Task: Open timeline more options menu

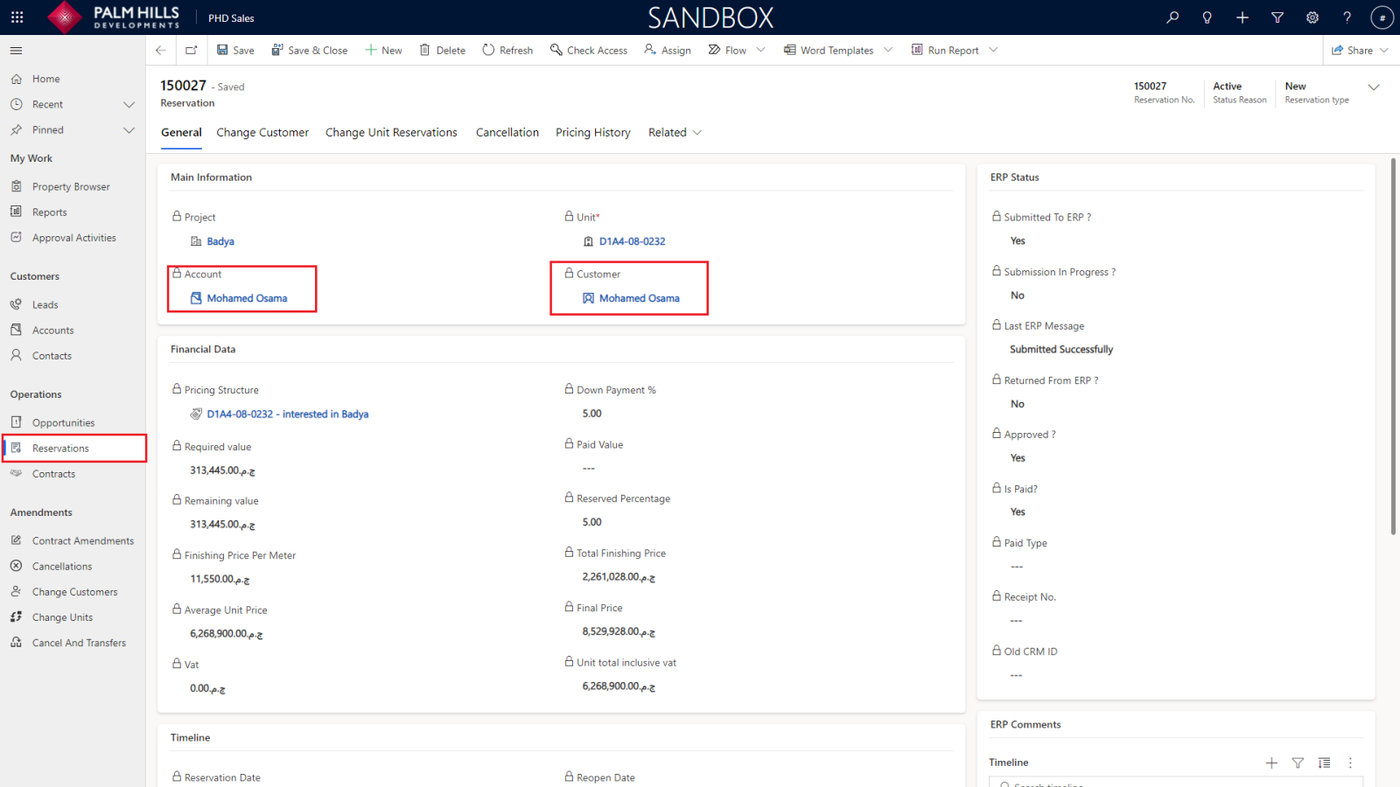Action: click(x=1350, y=763)
